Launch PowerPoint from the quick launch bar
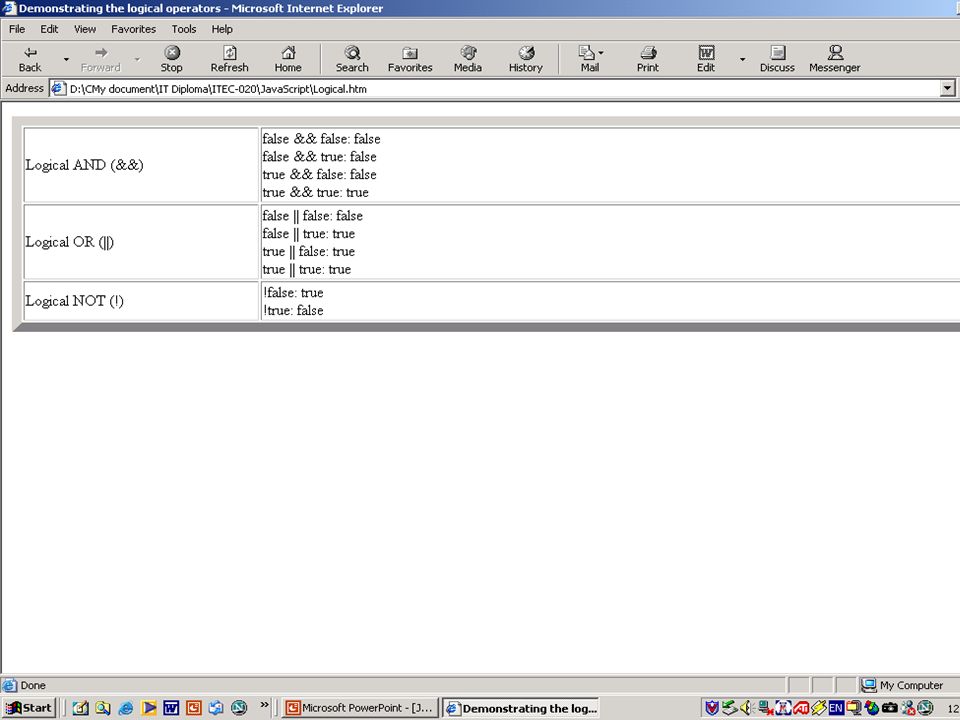 (193, 708)
